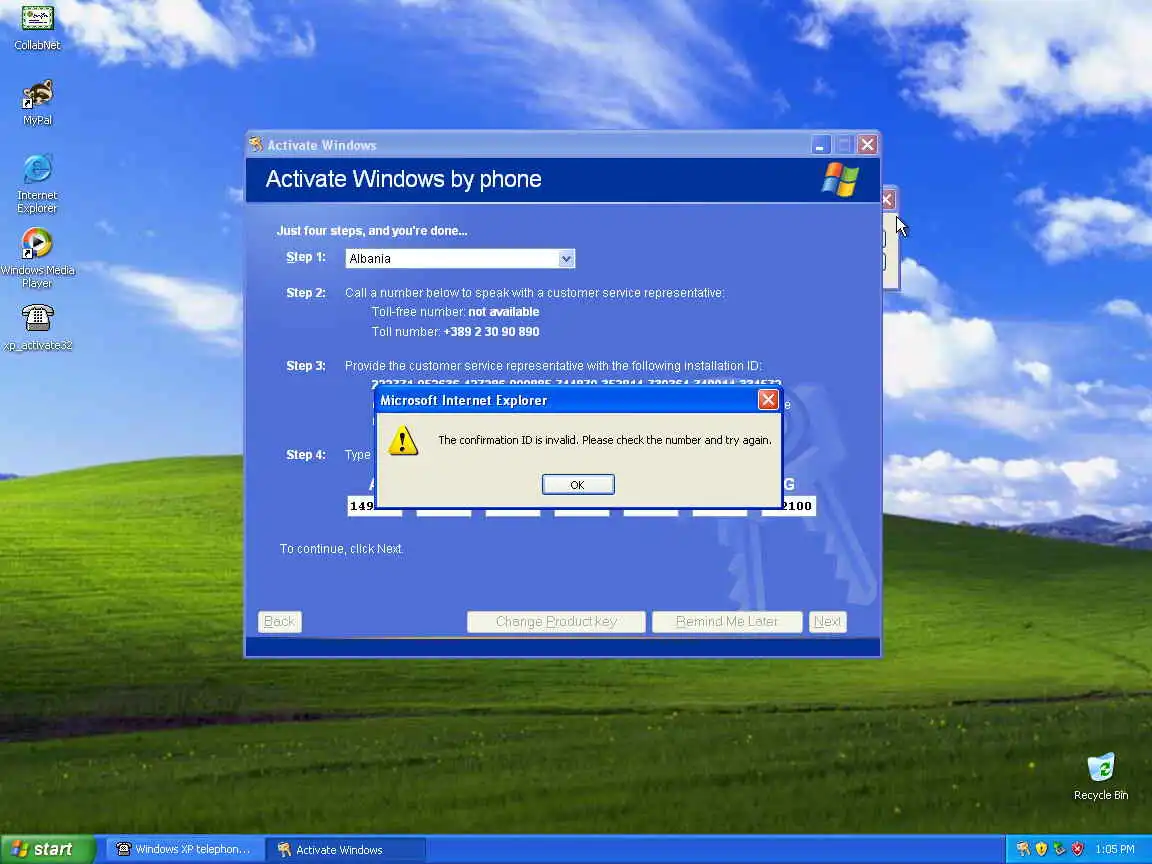Click the activation keys tray icon

coord(1023,849)
